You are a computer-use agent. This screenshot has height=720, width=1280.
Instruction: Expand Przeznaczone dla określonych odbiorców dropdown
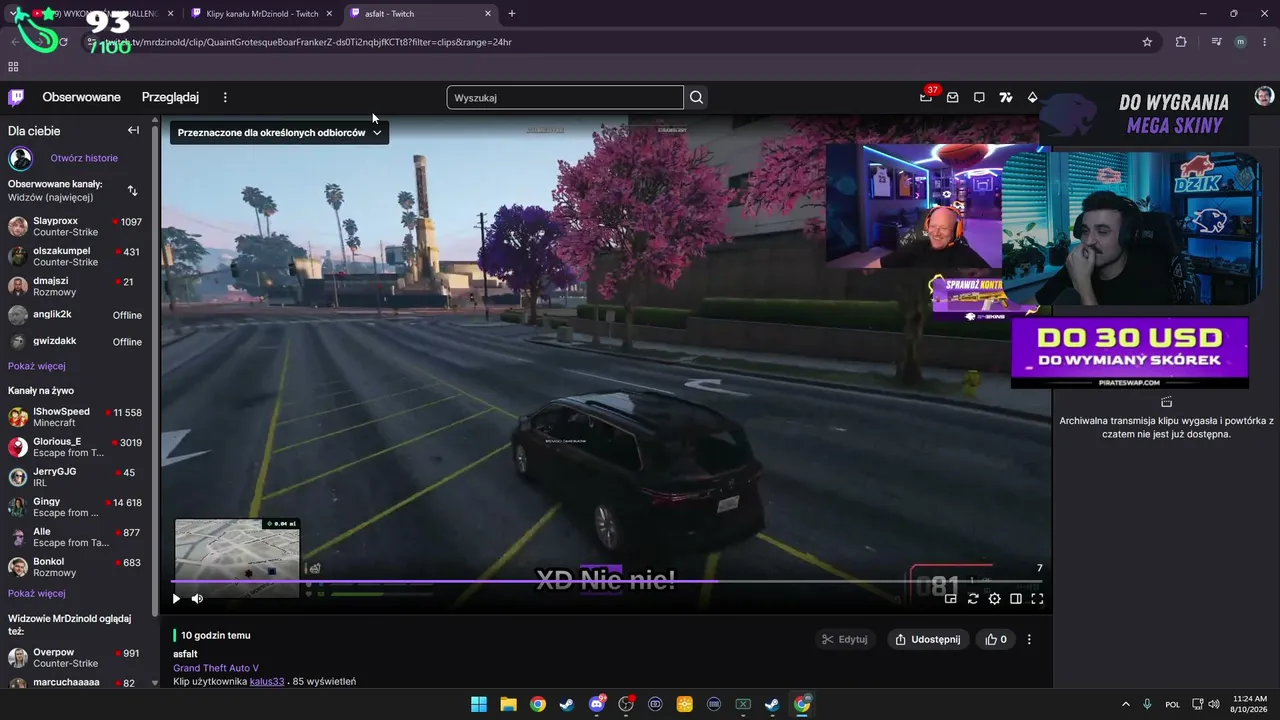click(x=280, y=132)
